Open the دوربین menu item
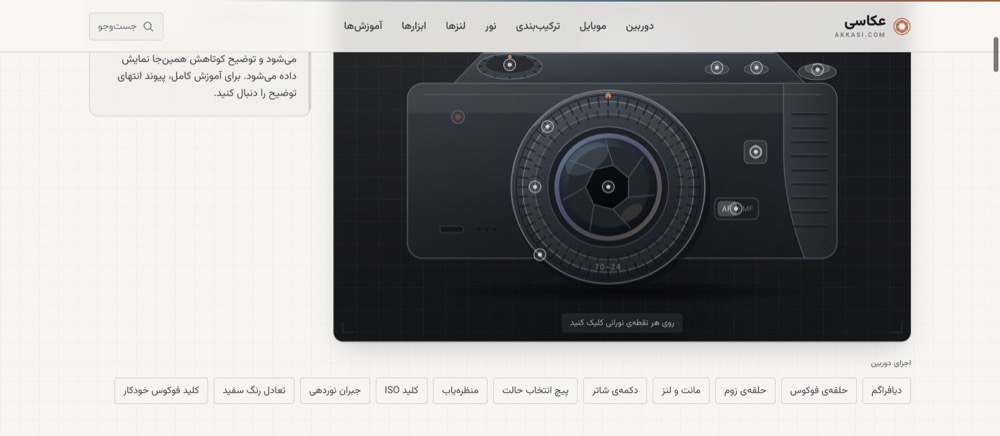The width and height of the screenshot is (1000, 436). point(639,26)
